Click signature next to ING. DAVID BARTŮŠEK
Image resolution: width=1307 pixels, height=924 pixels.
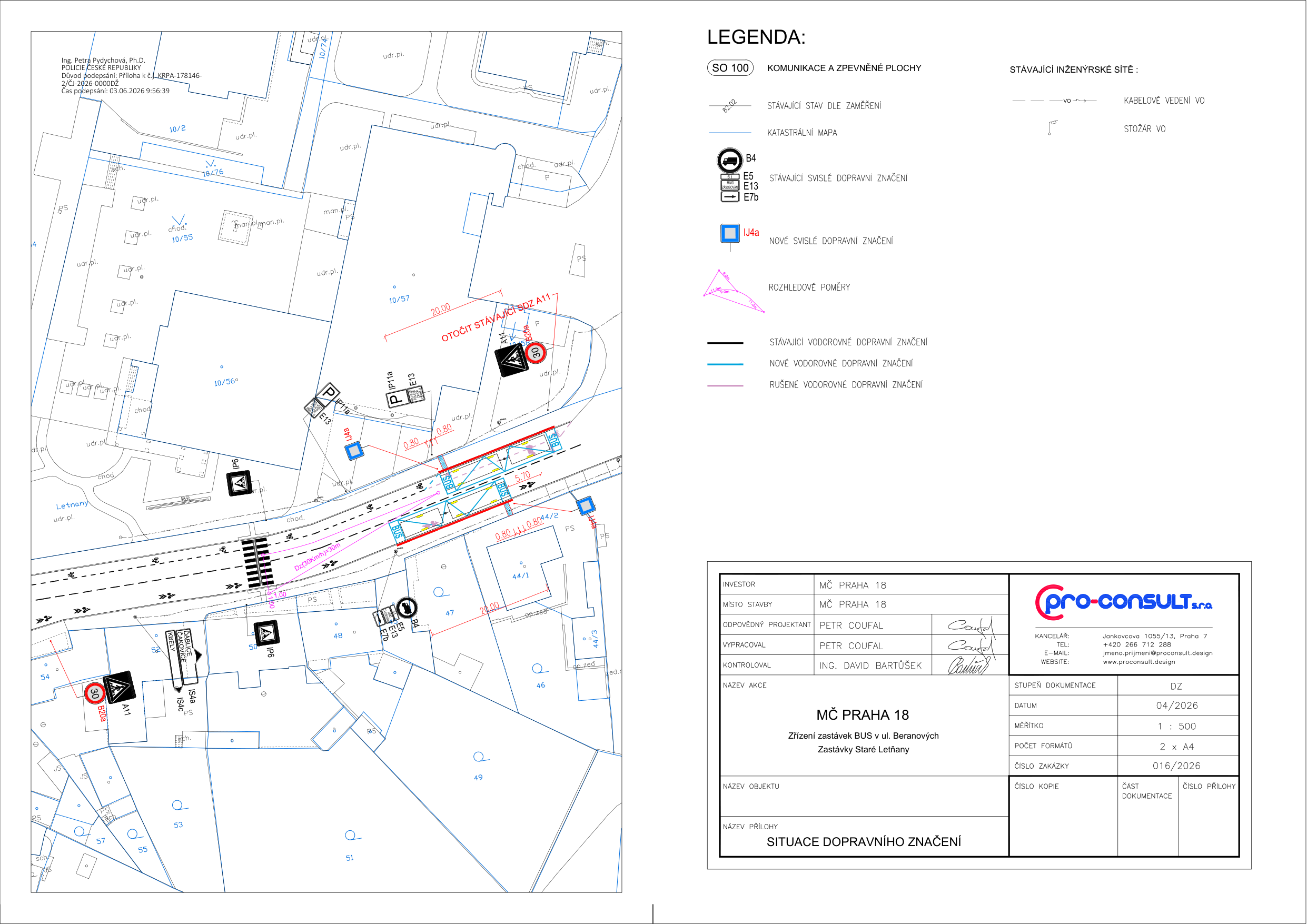969,665
